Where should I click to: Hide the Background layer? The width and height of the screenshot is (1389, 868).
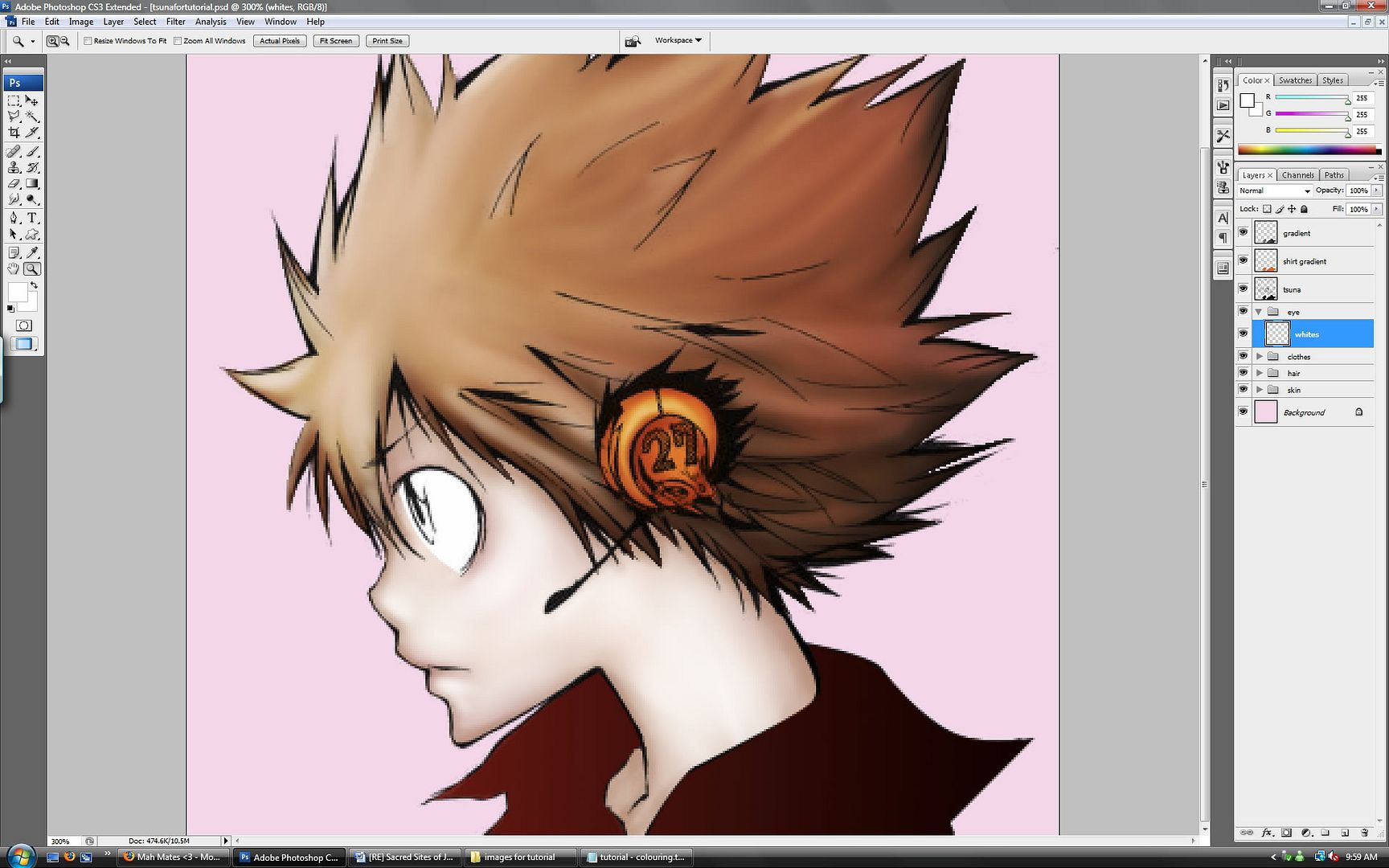pyautogui.click(x=1244, y=411)
